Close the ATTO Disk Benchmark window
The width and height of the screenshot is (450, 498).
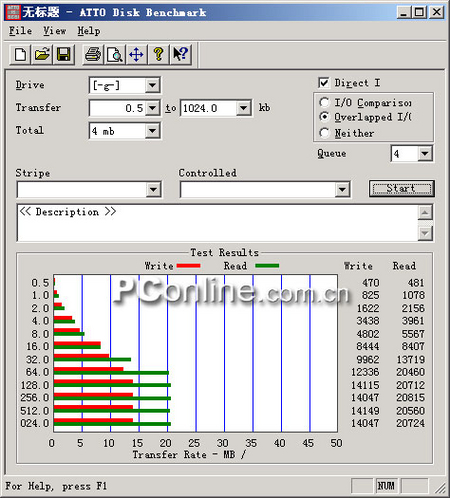tap(436, 13)
